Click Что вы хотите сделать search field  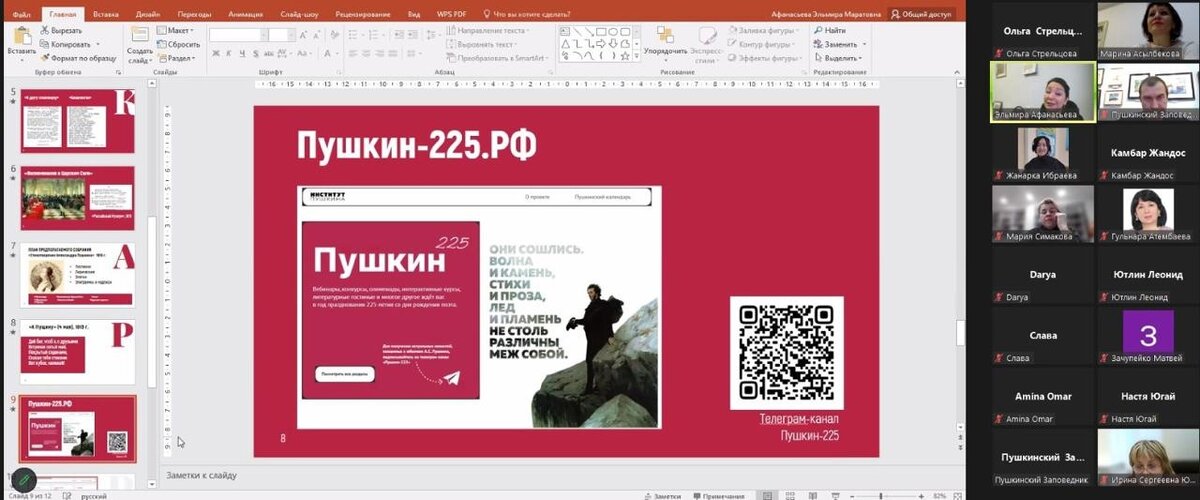pyautogui.click(x=526, y=15)
